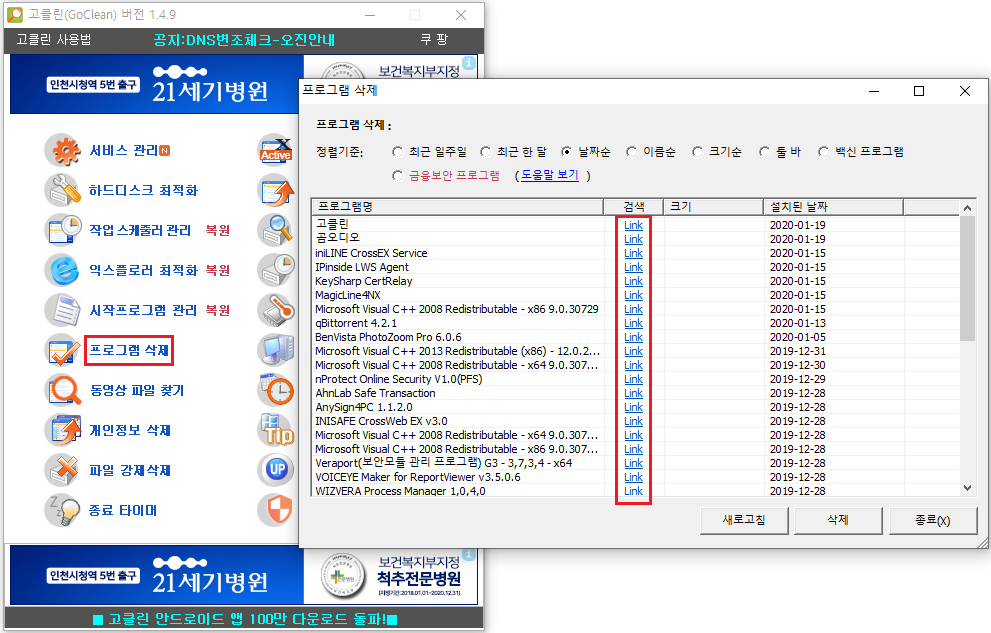The image size is (991, 633).
Task: Click the Internet Explorer optimization icon
Action: pyautogui.click(x=63, y=270)
